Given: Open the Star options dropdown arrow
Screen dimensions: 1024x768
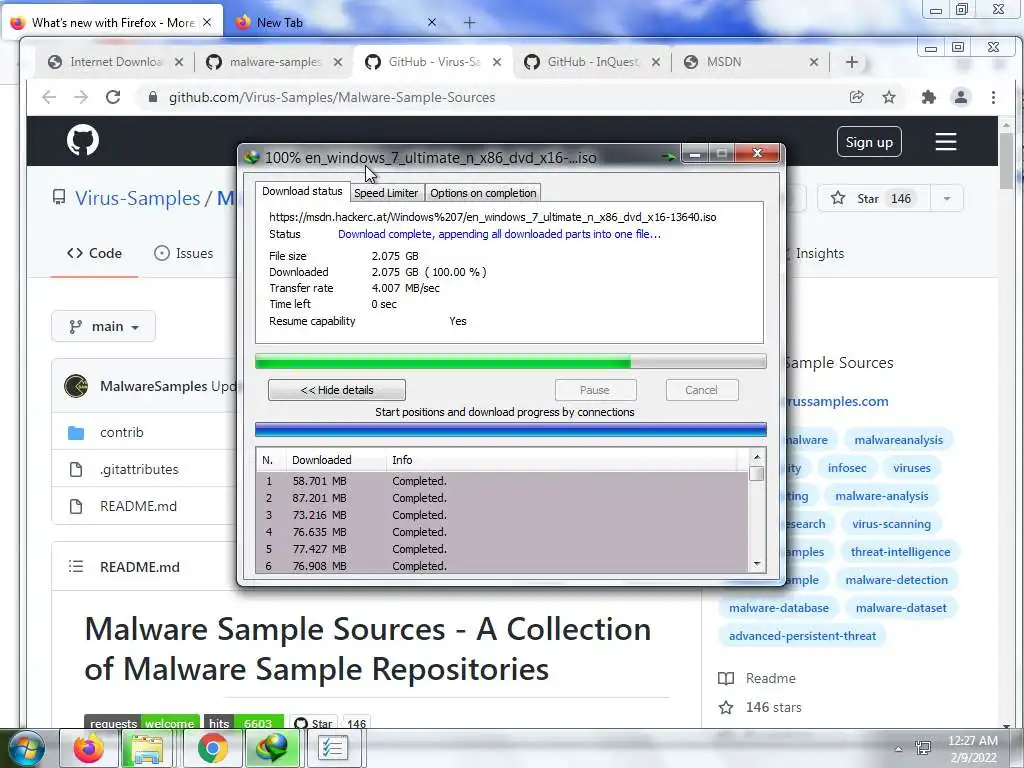Looking at the screenshot, I should coord(946,199).
